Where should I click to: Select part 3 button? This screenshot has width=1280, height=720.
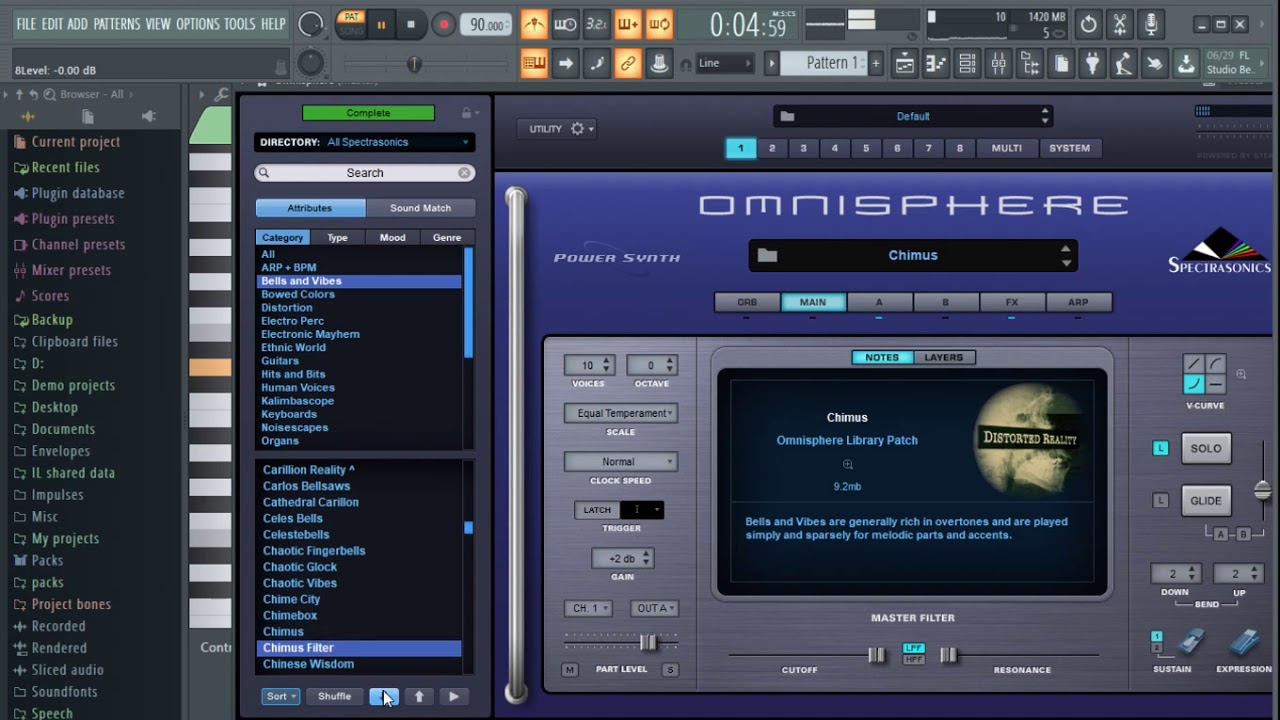coord(803,148)
